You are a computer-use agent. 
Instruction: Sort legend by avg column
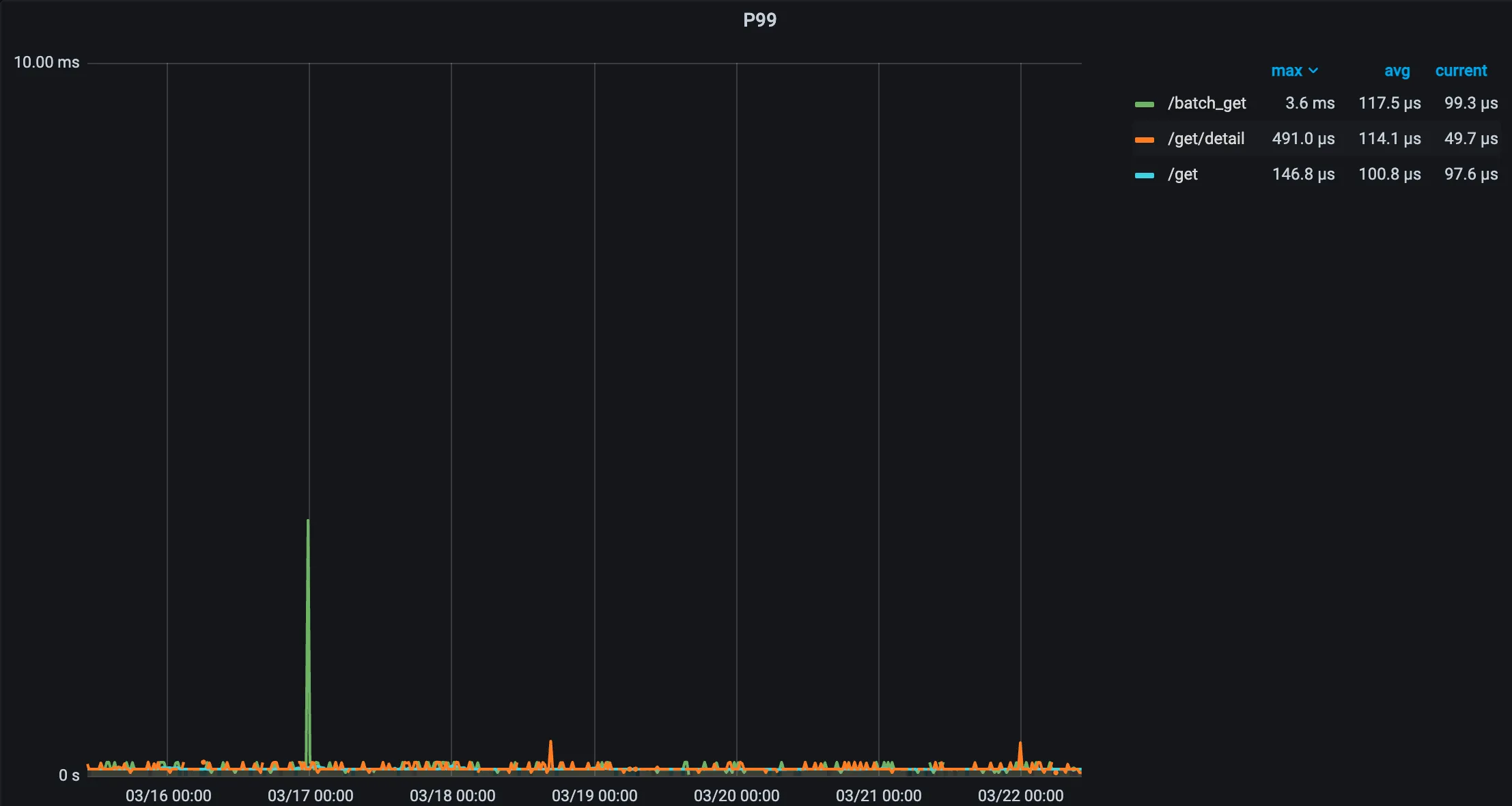(1397, 71)
